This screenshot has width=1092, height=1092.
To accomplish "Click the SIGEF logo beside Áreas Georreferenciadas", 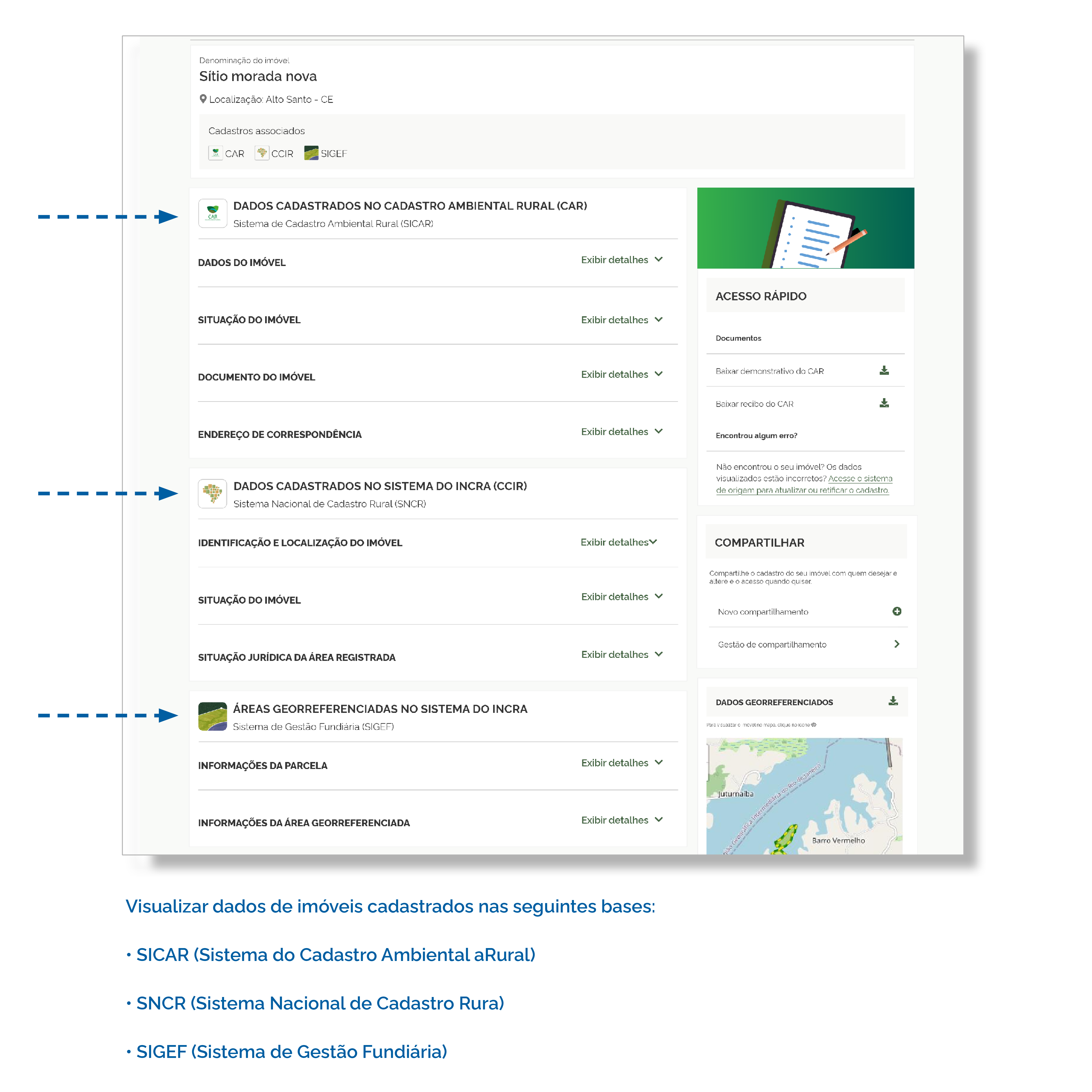I will pos(213,716).
